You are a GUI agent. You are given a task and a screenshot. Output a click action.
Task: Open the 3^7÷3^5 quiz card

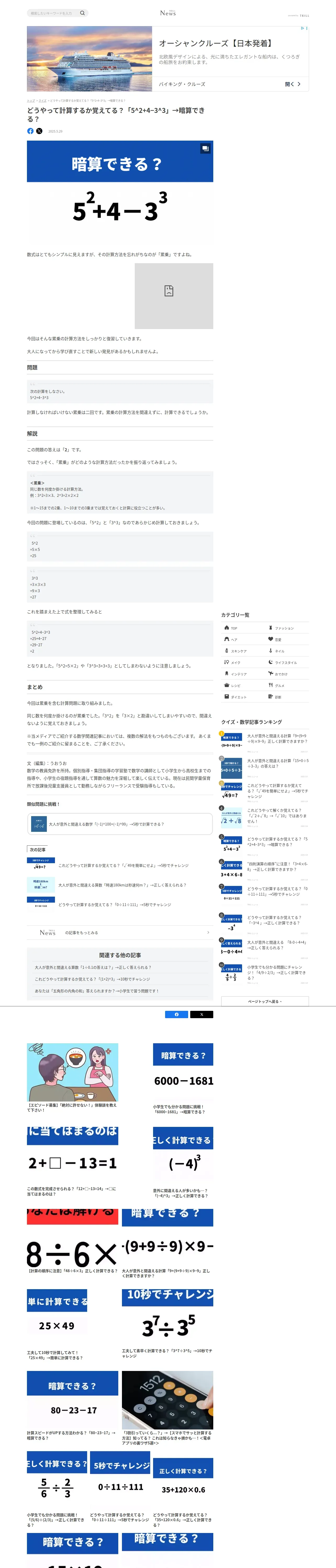pos(168,1323)
